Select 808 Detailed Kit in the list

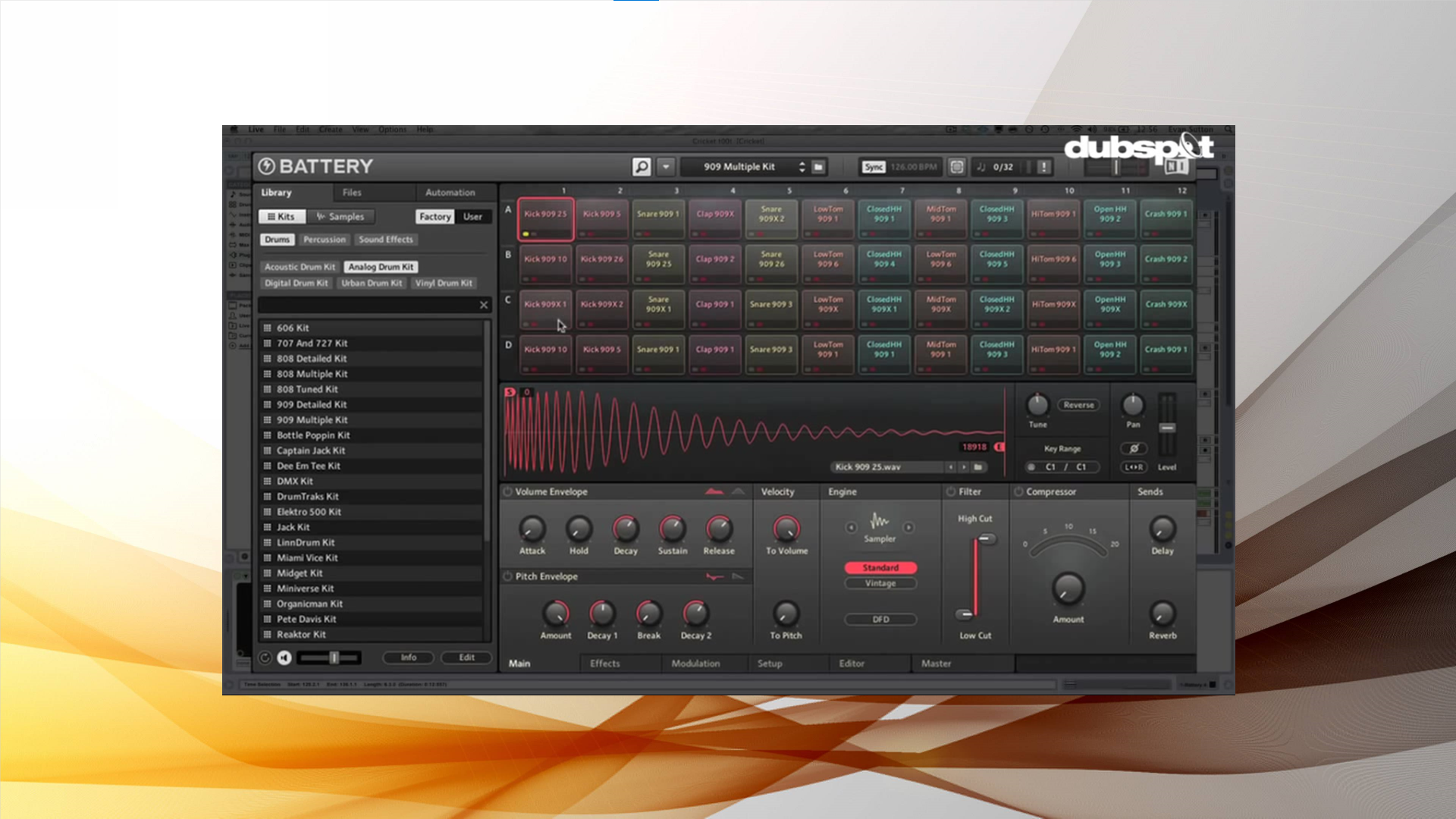click(372, 359)
